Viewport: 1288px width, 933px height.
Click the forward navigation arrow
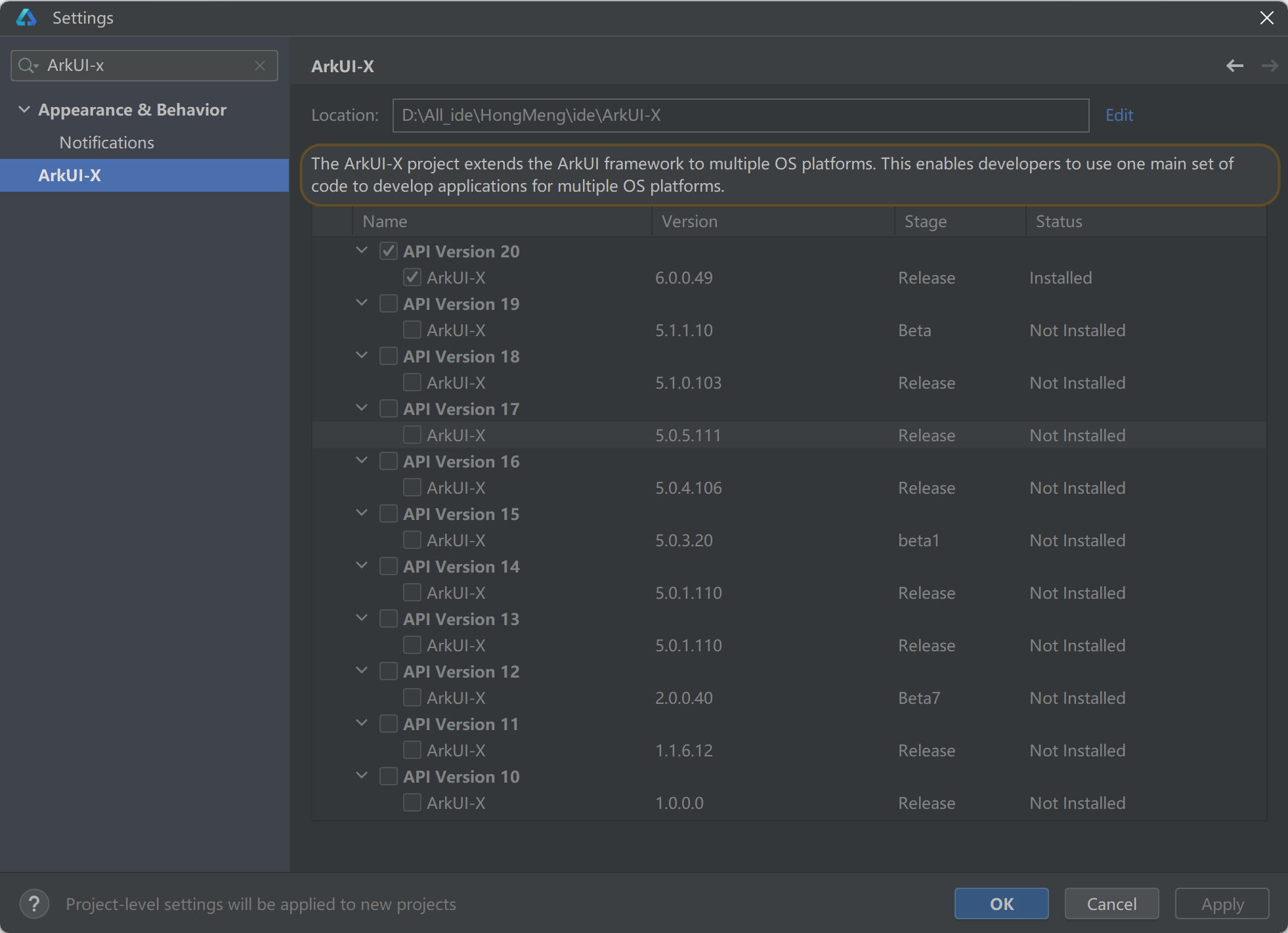[x=1270, y=66]
